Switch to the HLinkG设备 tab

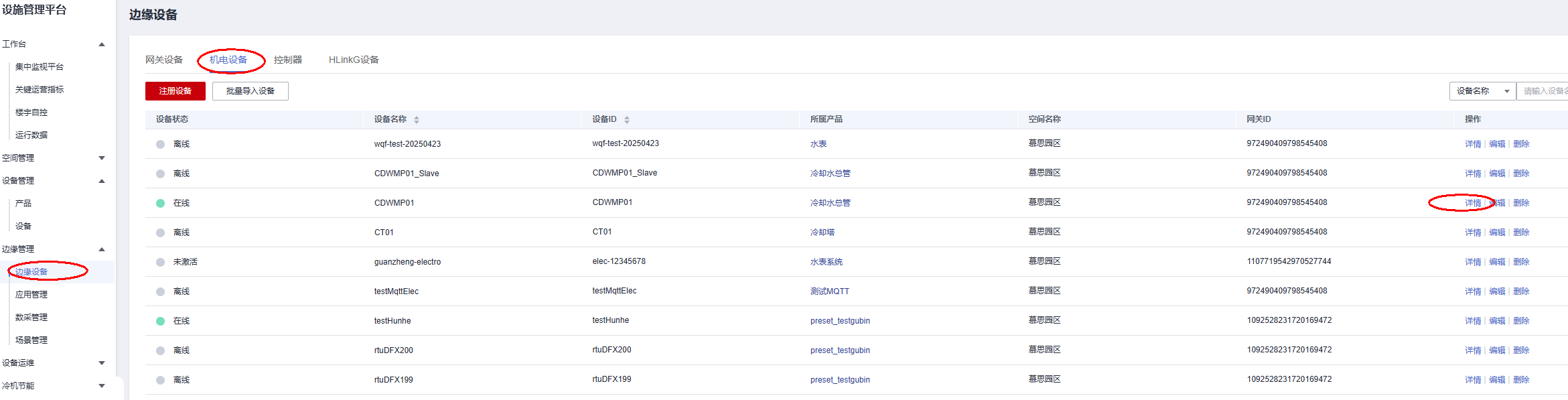click(x=354, y=60)
